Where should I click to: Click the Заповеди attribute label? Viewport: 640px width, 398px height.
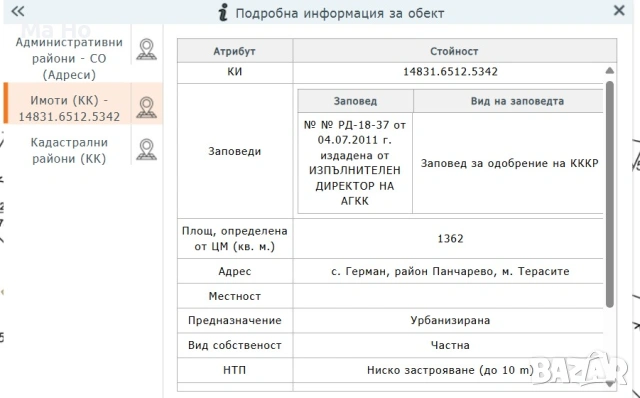pyautogui.click(x=234, y=151)
